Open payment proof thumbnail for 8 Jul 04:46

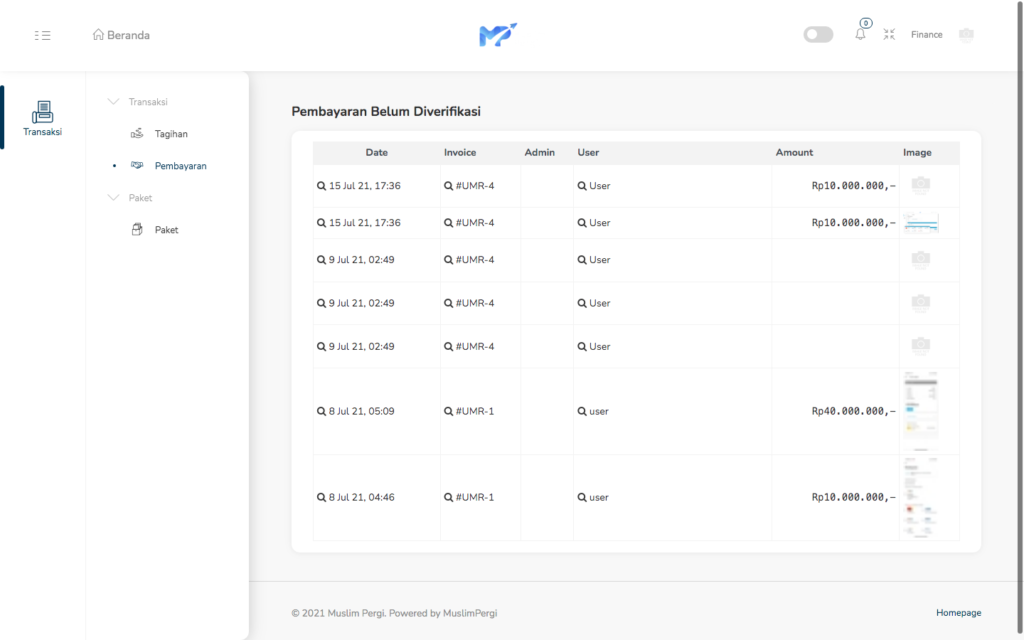click(x=920, y=497)
